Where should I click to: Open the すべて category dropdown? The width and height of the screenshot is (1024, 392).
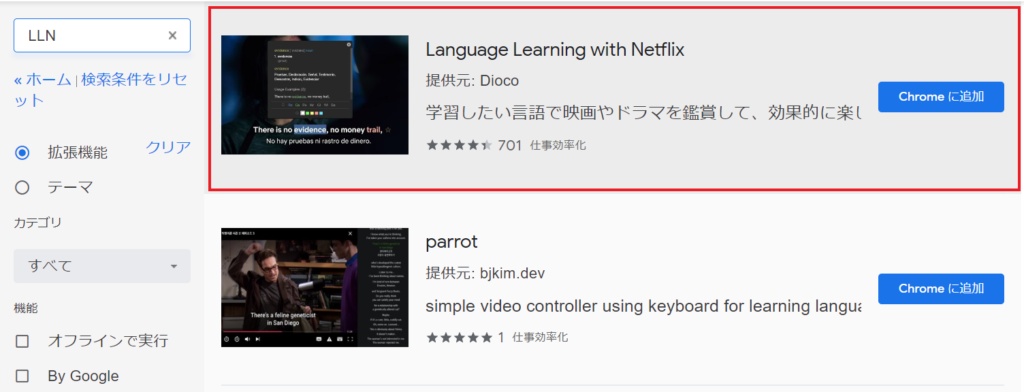102,266
